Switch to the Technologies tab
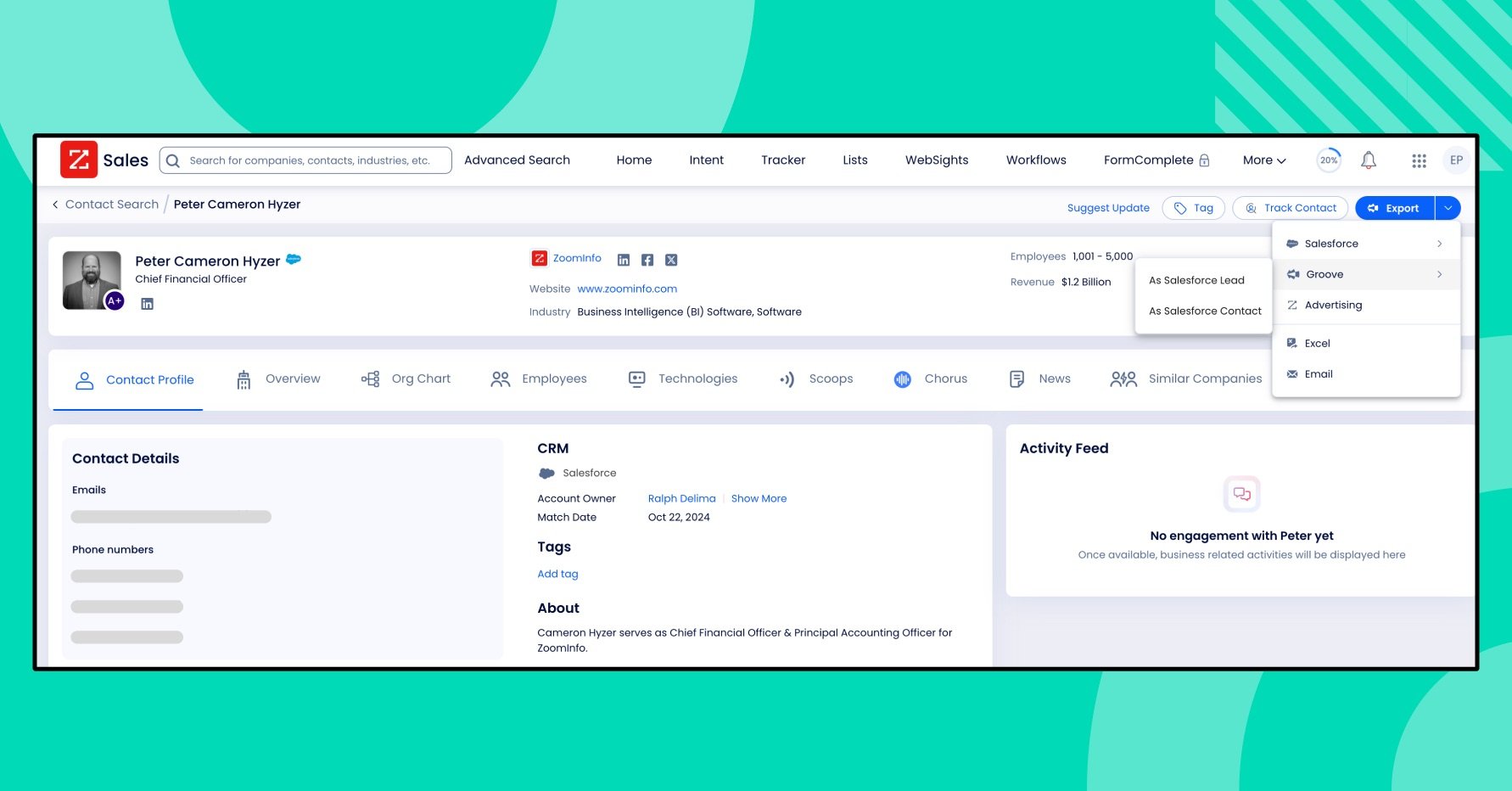This screenshot has height=791, width=1512. (697, 379)
